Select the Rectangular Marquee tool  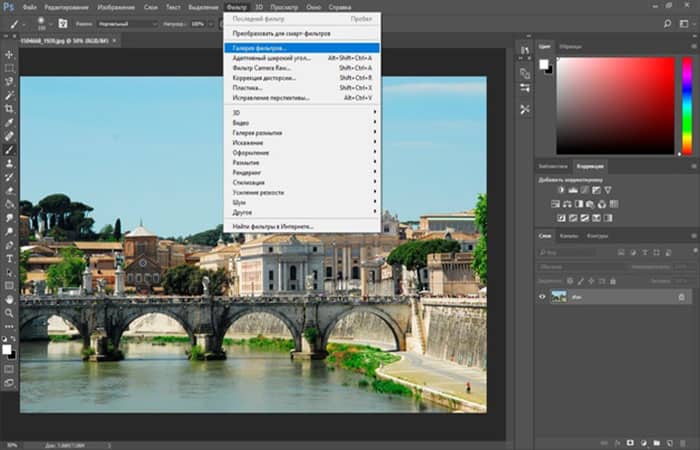[x=9, y=68]
